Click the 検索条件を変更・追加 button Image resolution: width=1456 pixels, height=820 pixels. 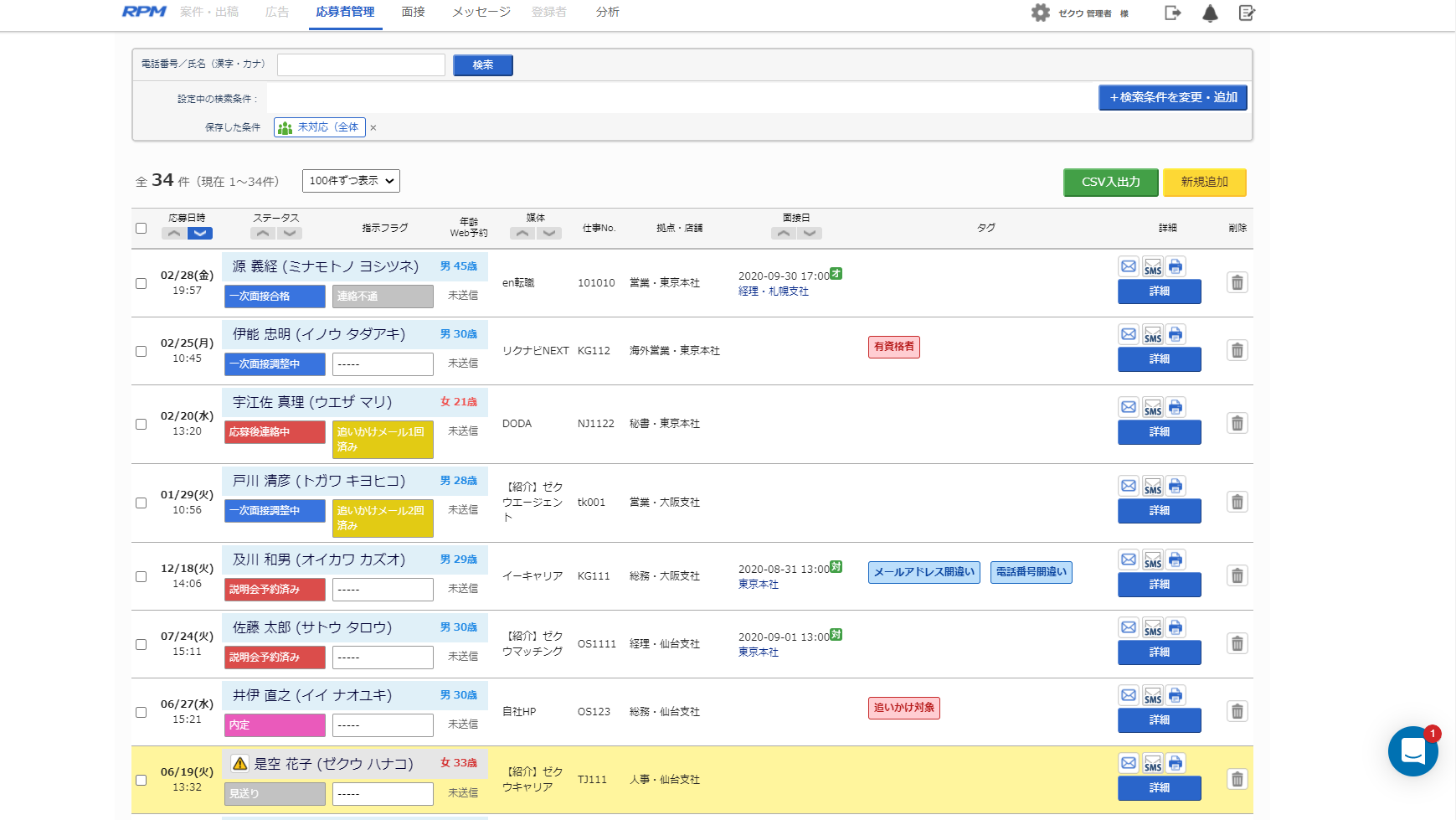click(1172, 98)
